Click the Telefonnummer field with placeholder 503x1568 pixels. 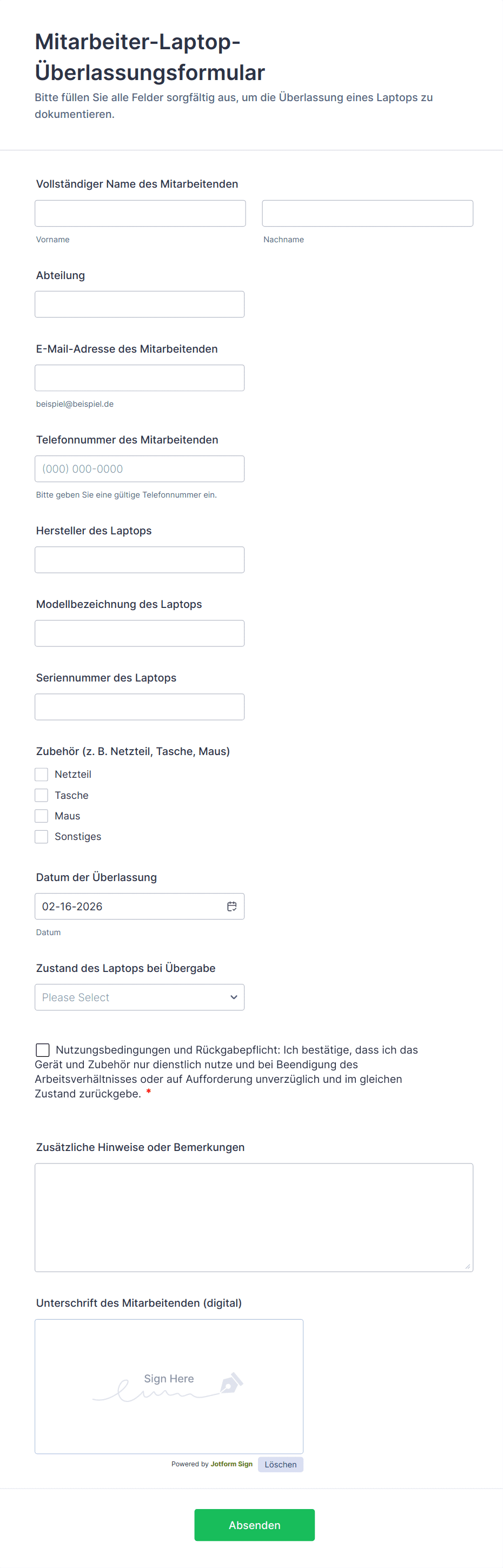point(140,469)
